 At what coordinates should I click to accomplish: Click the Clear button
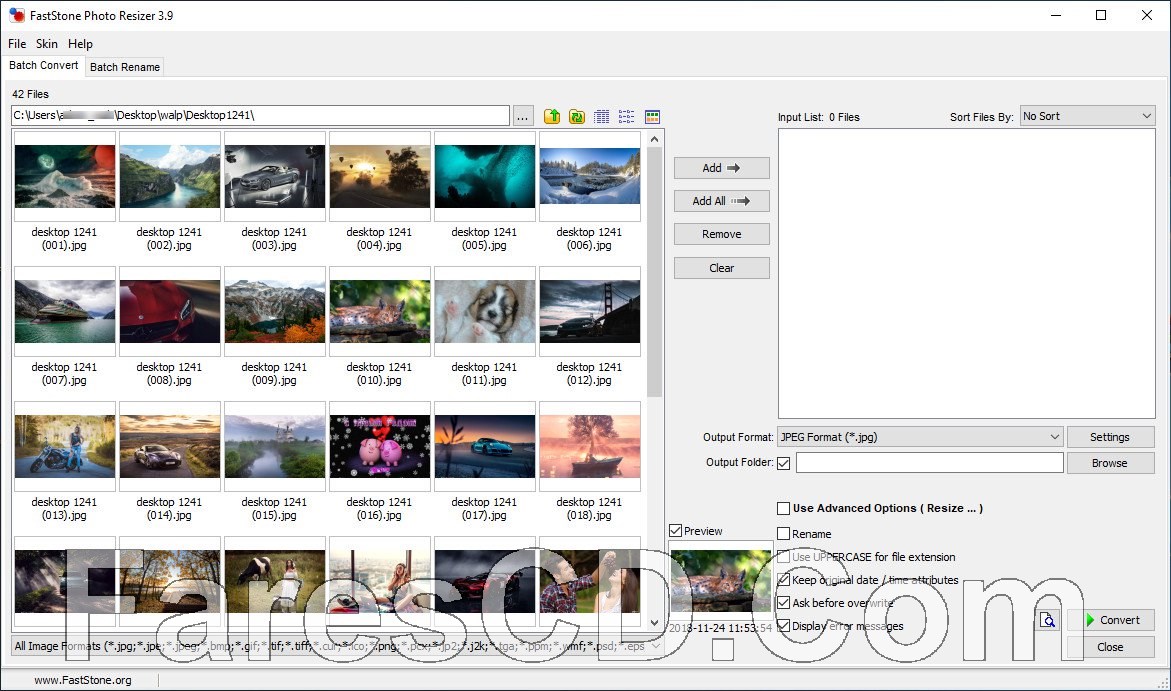(x=721, y=268)
